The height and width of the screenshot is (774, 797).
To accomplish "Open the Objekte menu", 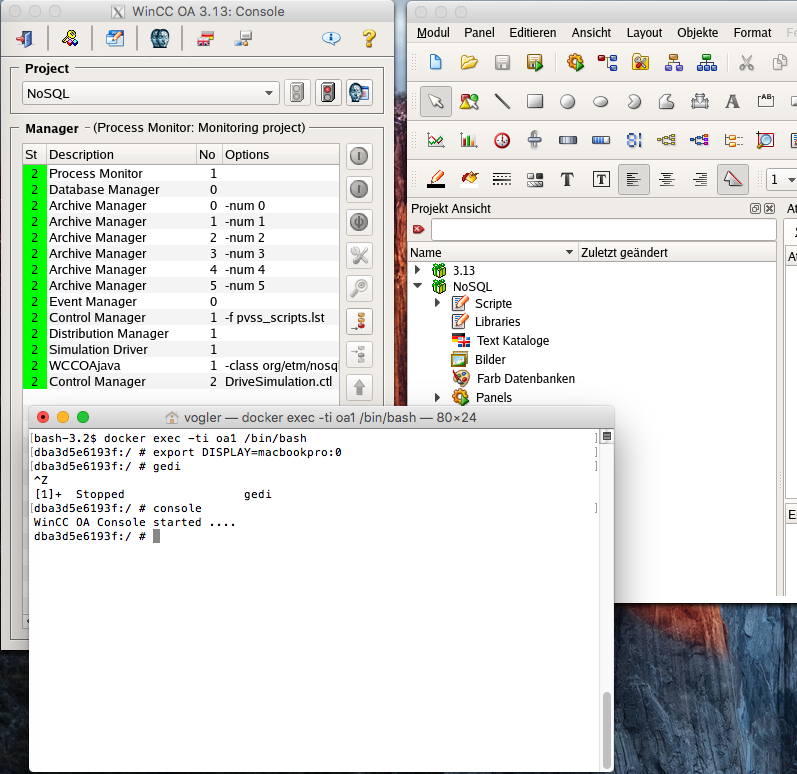I will point(697,33).
